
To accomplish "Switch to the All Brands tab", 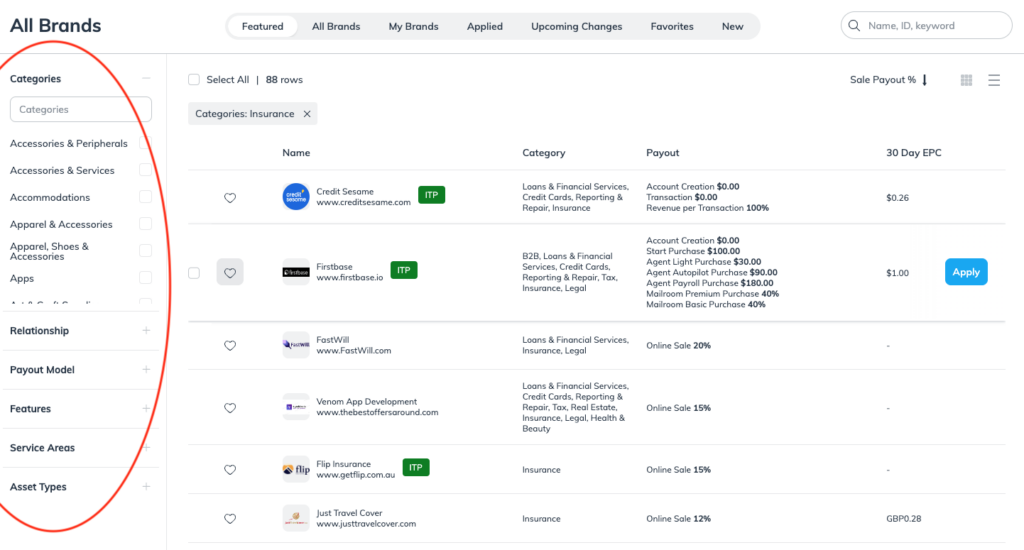I will [336, 26].
